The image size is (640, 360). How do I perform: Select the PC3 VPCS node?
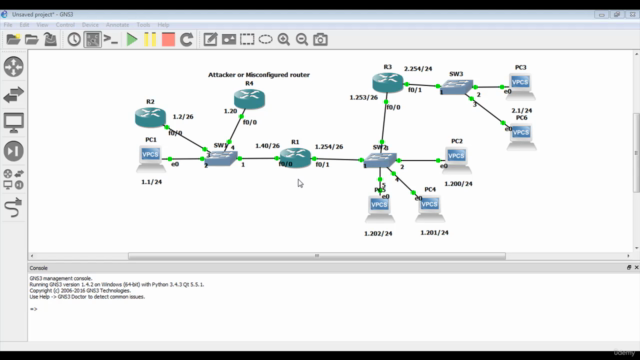pyautogui.click(x=520, y=87)
